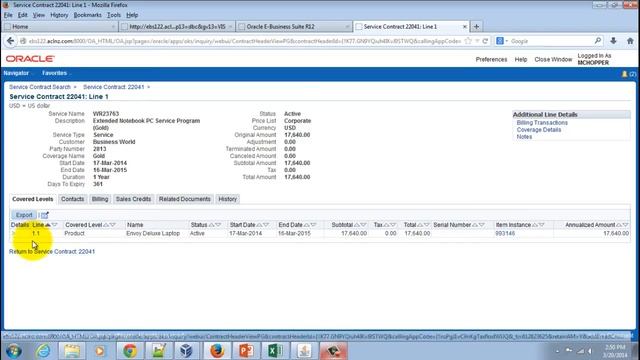This screenshot has height=360, width=640.
Task: Open Navigator menu in blue bar
Action: click(x=16, y=73)
